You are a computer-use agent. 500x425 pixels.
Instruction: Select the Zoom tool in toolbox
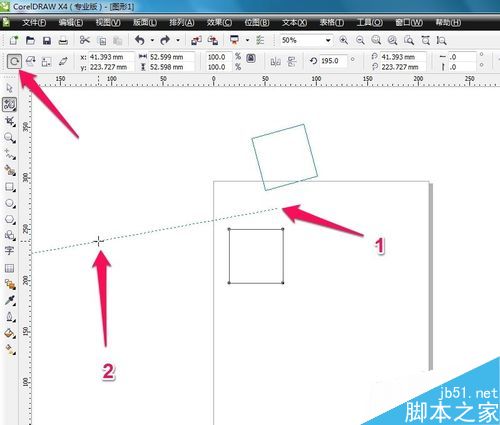click(9, 137)
